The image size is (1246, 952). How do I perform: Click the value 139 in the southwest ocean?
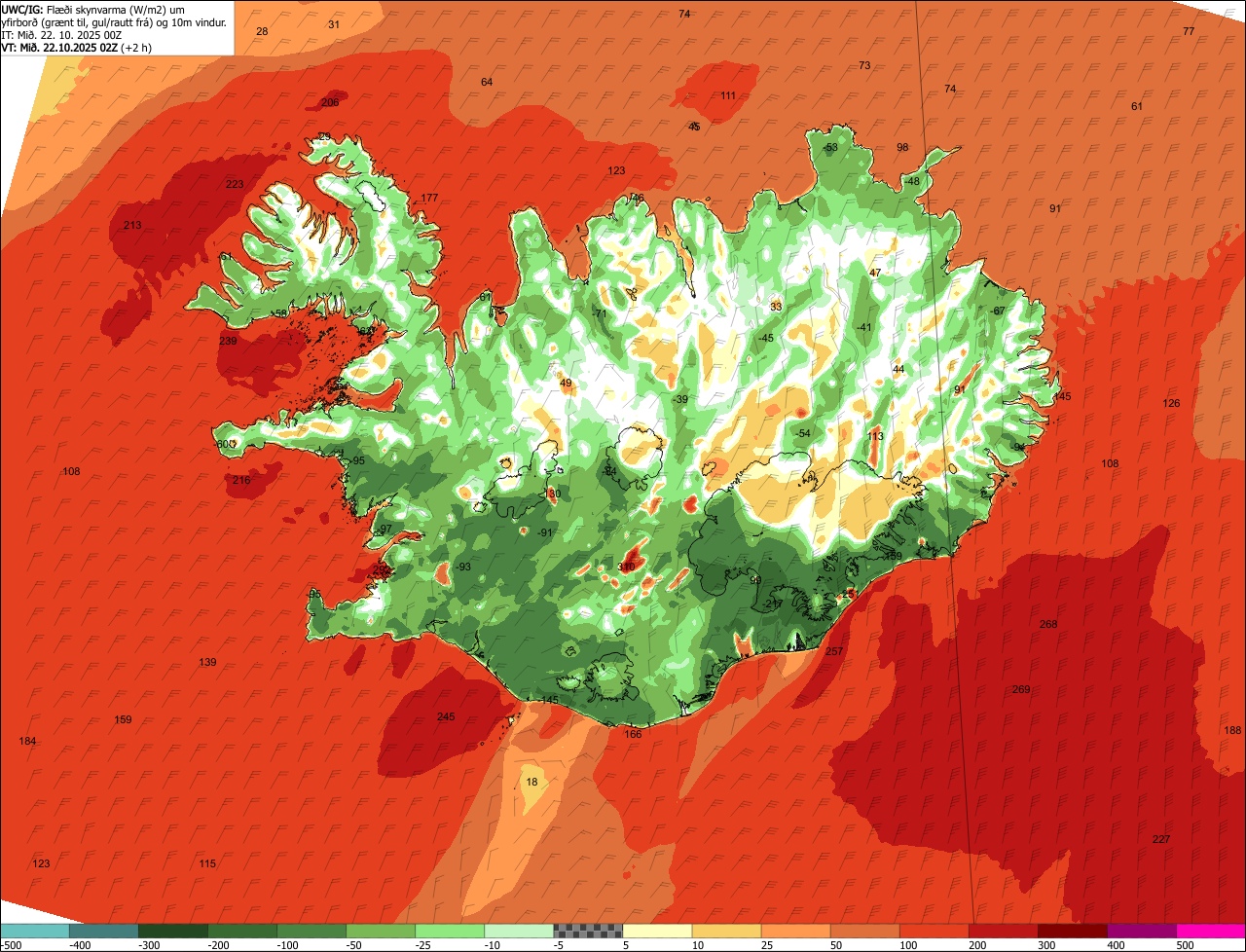click(208, 662)
